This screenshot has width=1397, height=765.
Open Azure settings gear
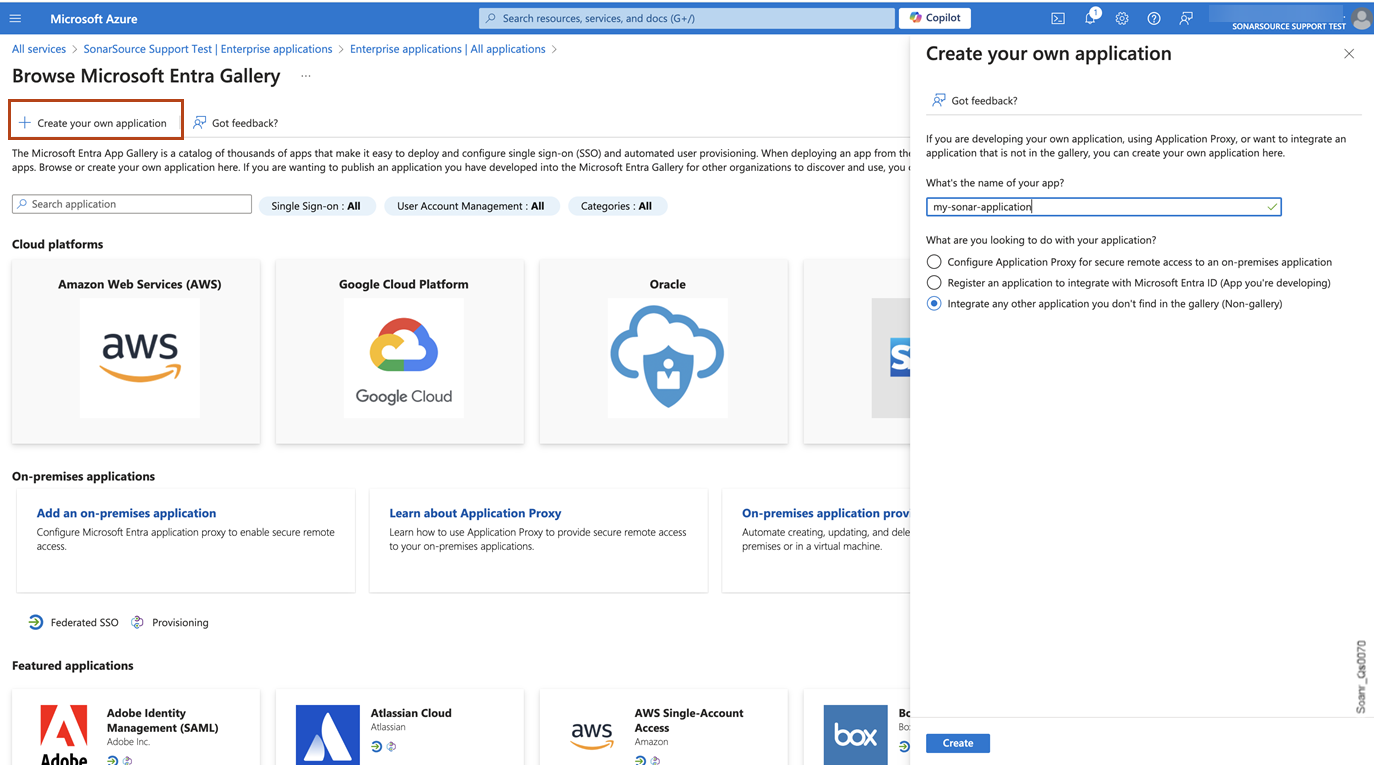point(1121,18)
